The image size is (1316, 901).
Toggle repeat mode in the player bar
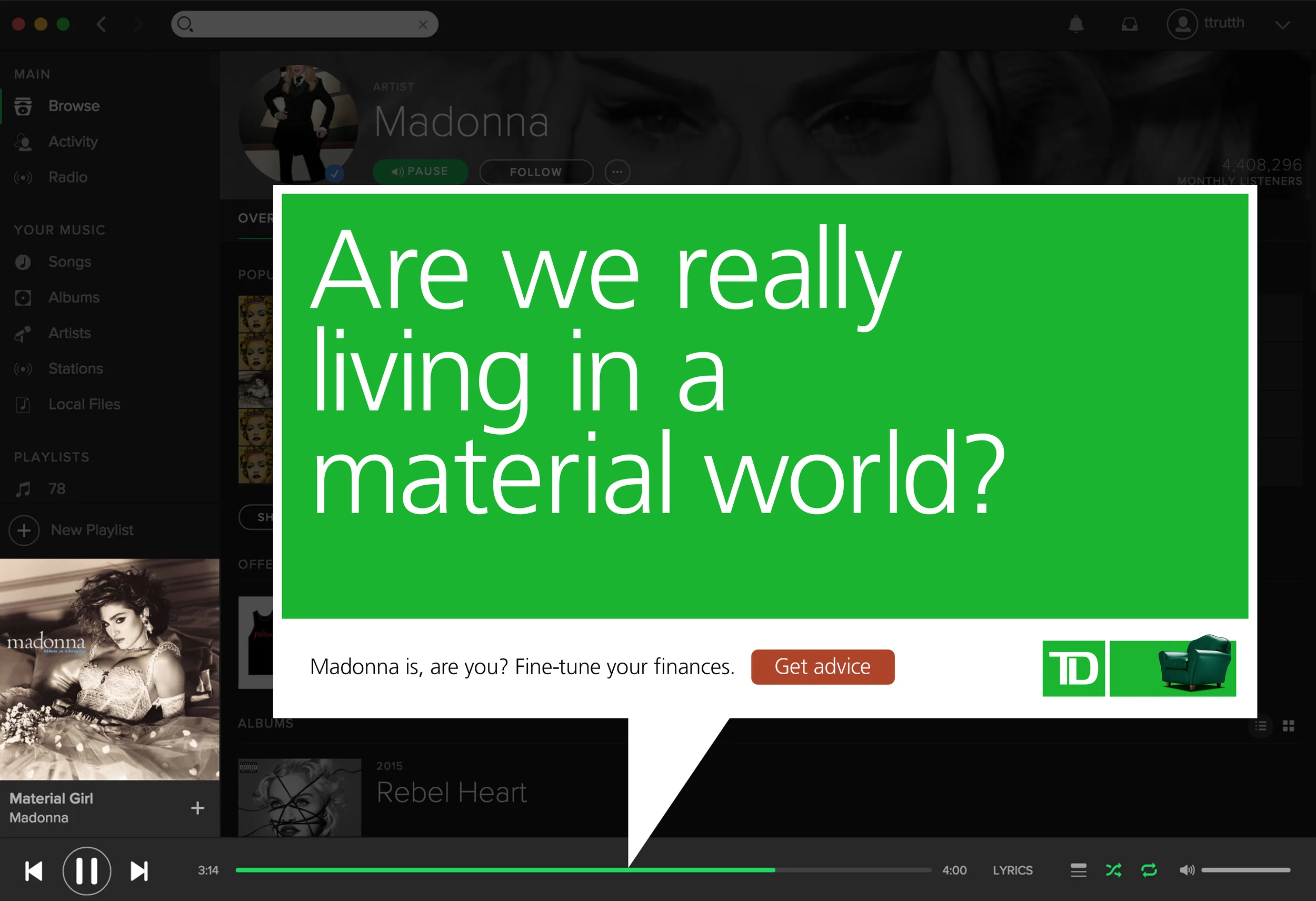pos(1149,870)
